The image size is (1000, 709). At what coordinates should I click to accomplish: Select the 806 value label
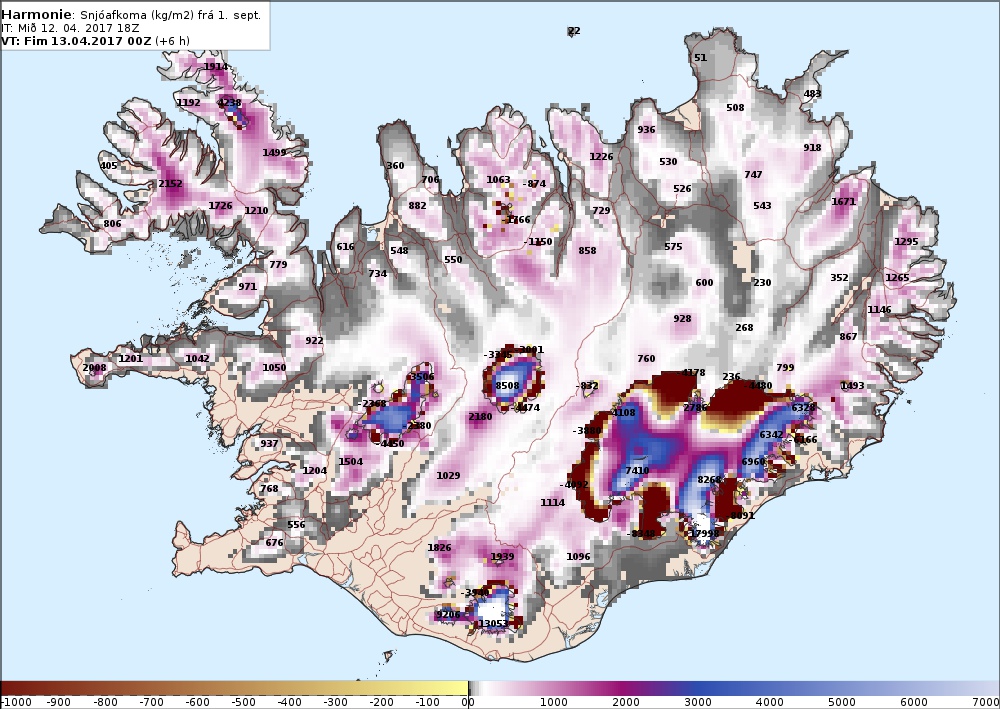[x=112, y=223]
